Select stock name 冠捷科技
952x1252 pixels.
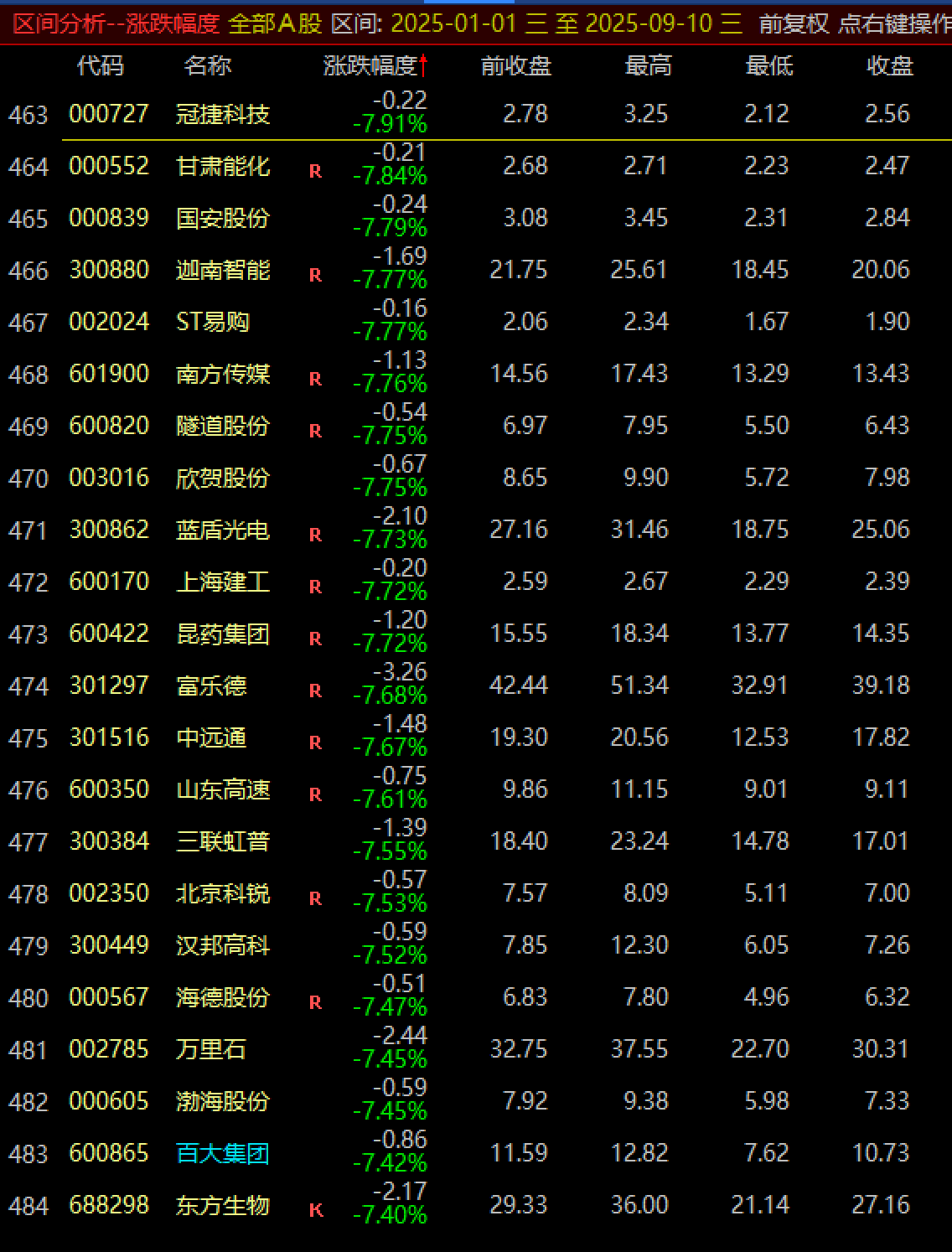click(223, 114)
